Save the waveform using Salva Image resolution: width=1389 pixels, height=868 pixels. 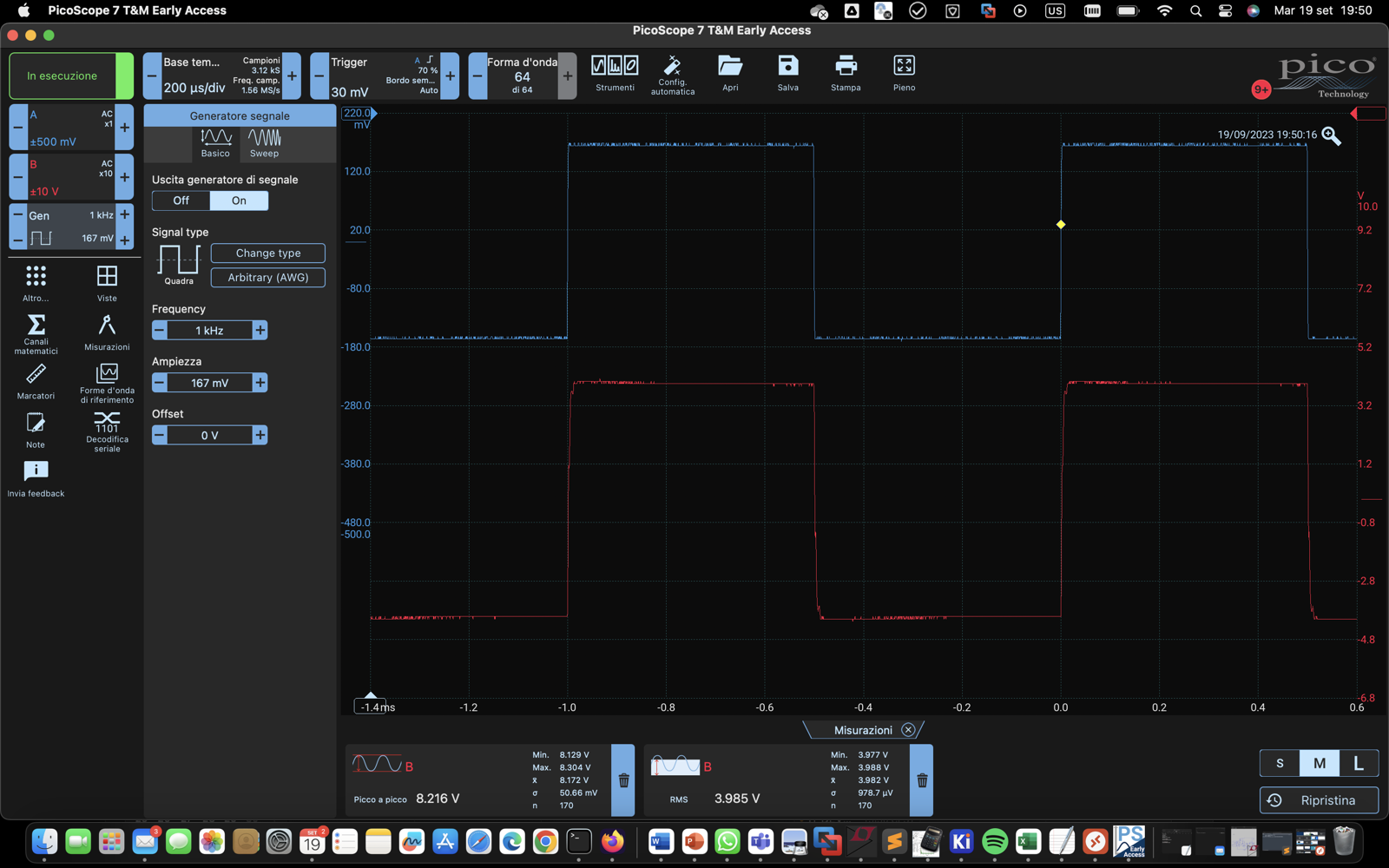click(787, 73)
